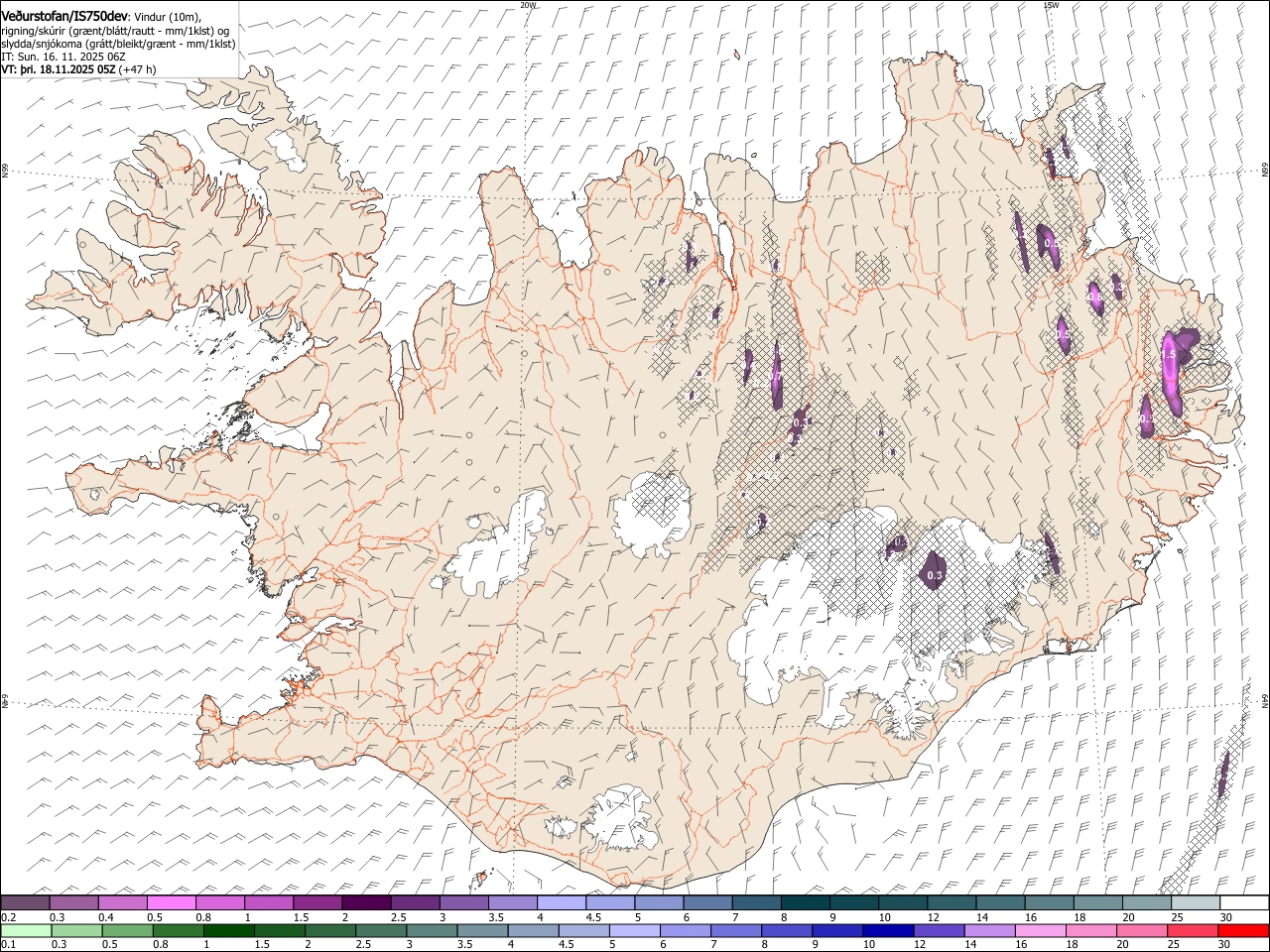Click the 'rigning/skúrir' legend description line
This screenshot has height=952, width=1270.
tap(115, 31)
